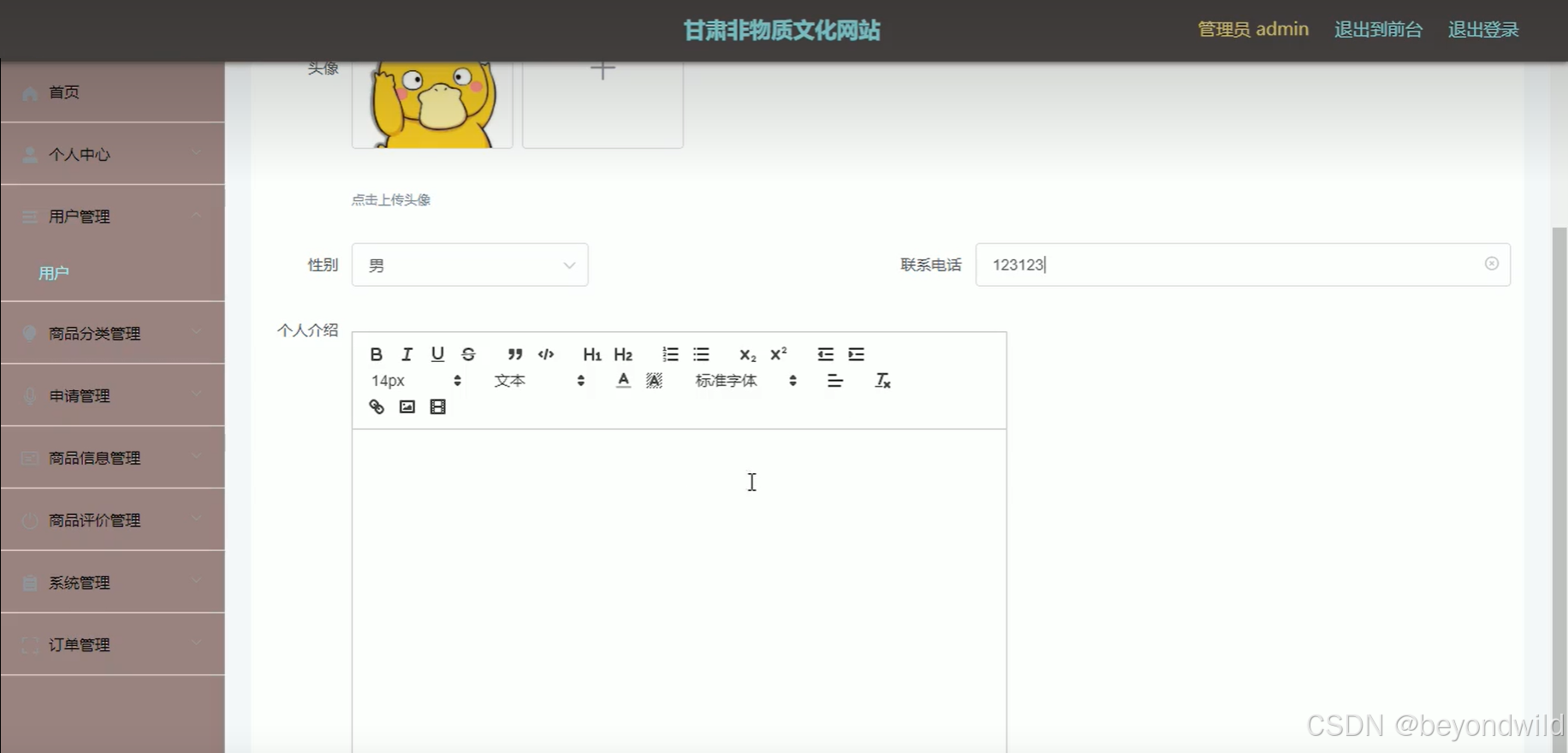Screen dimensions: 1568x753
Task: Insert an image in editor
Action: 407,406
